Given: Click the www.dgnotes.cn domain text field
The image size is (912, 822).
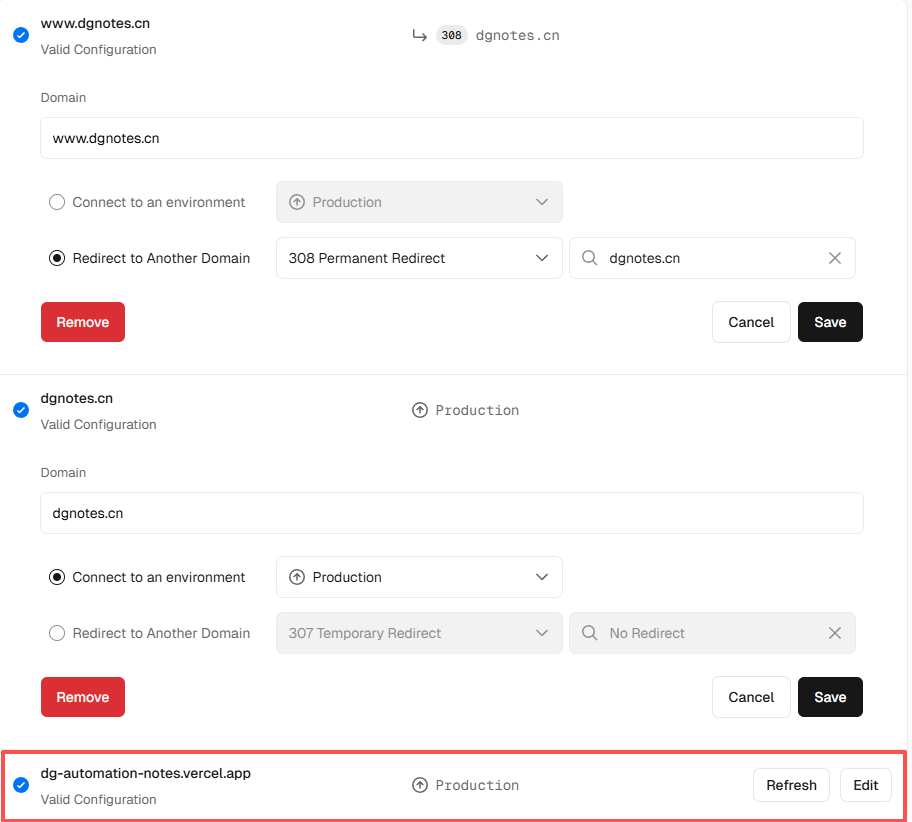Looking at the screenshot, I should (451, 138).
